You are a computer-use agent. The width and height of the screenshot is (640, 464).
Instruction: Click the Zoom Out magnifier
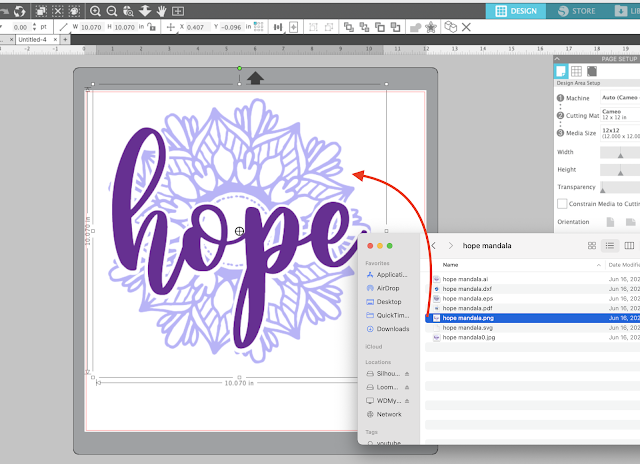[x=111, y=11]
